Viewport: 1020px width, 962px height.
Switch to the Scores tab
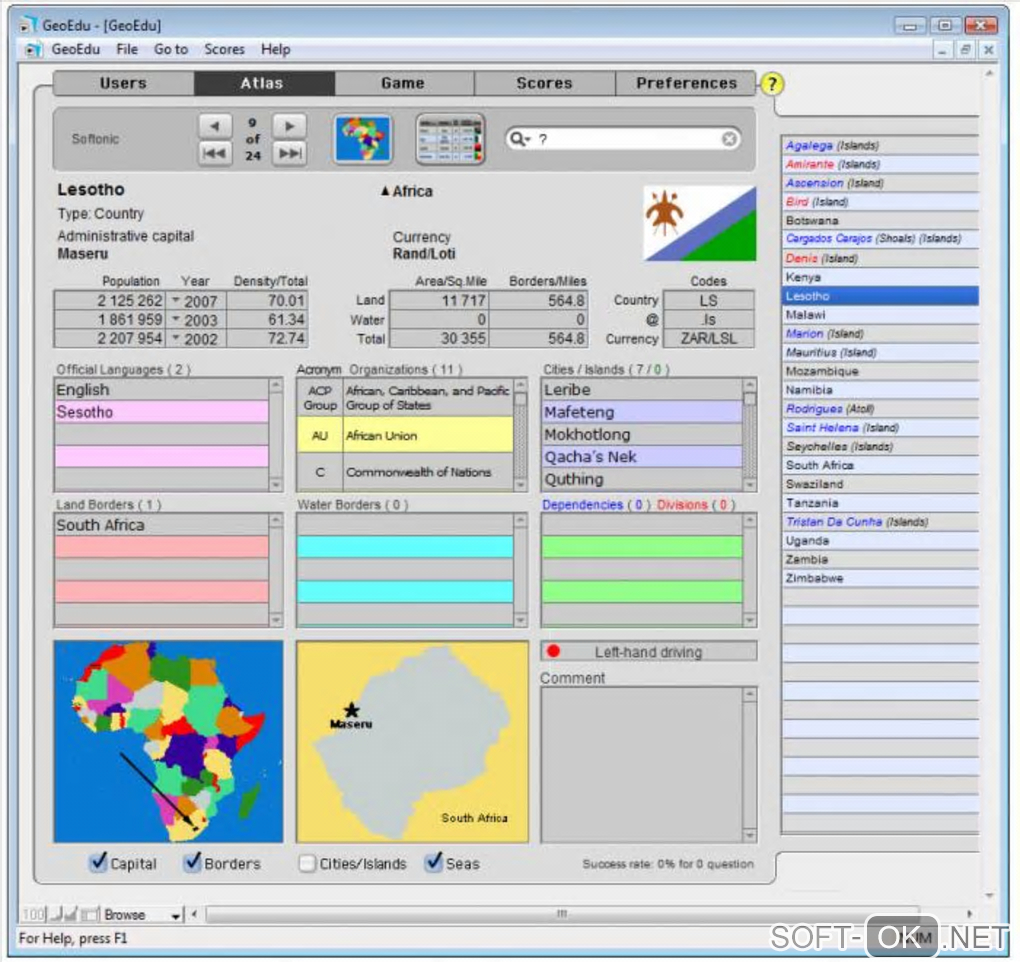click(x=544, y=83)
